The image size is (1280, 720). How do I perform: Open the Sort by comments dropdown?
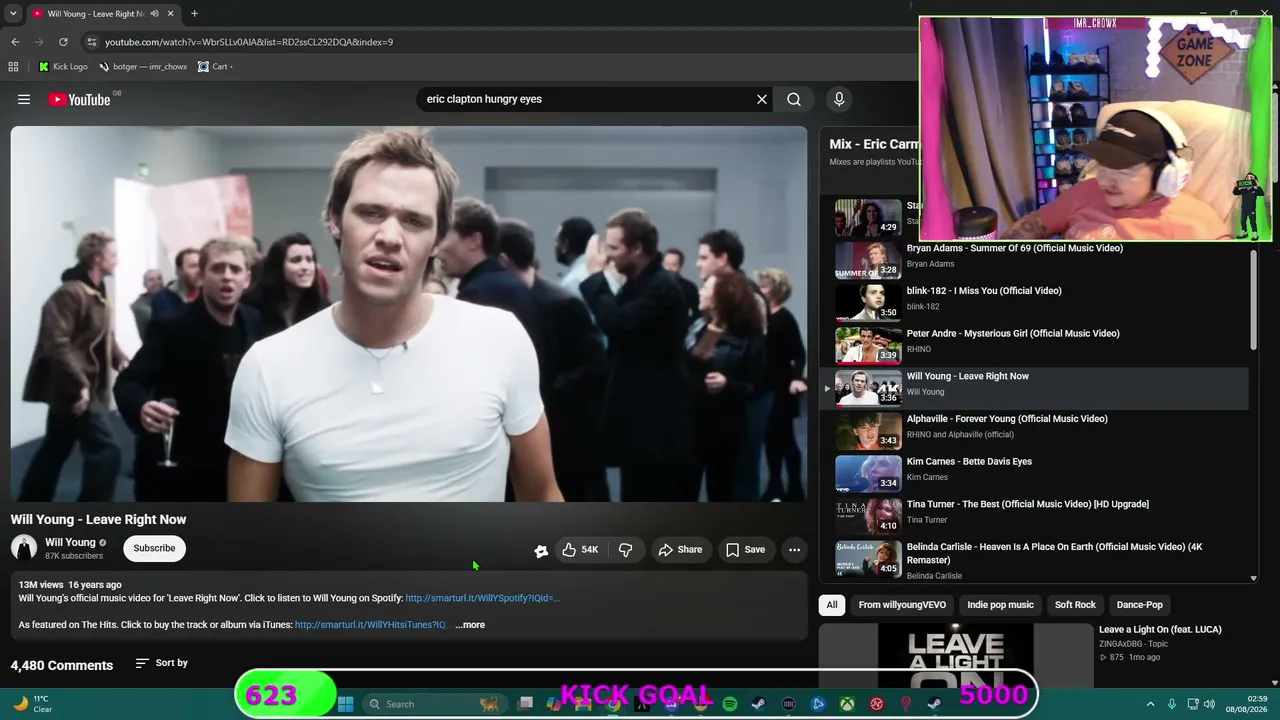[x=162, y=663]
